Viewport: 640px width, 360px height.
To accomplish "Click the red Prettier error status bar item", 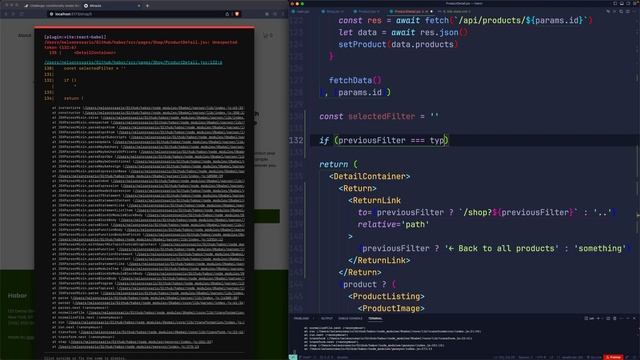I will [x=613, y=357].
